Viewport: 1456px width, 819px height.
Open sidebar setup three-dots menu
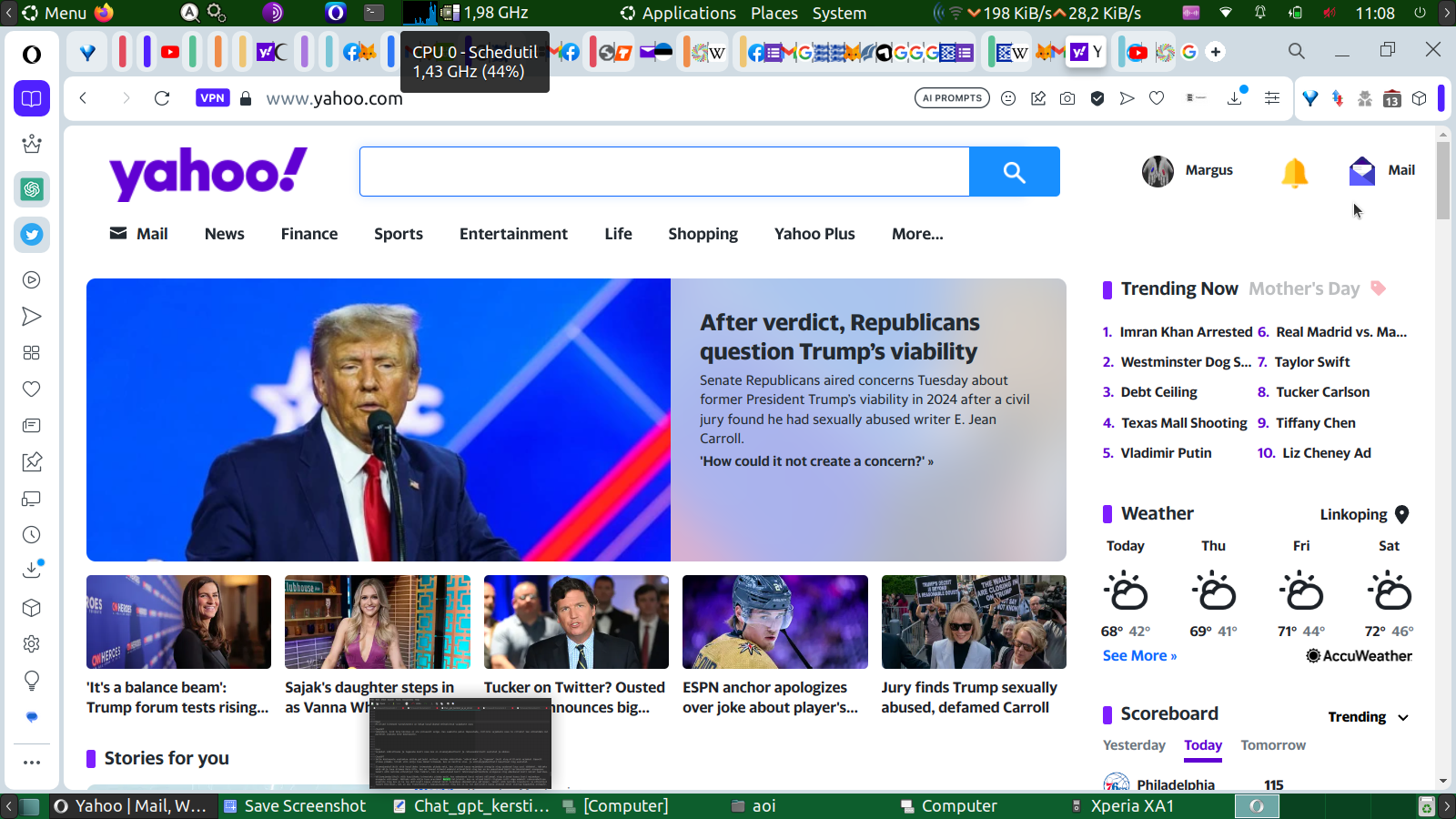tap(32, 763)
